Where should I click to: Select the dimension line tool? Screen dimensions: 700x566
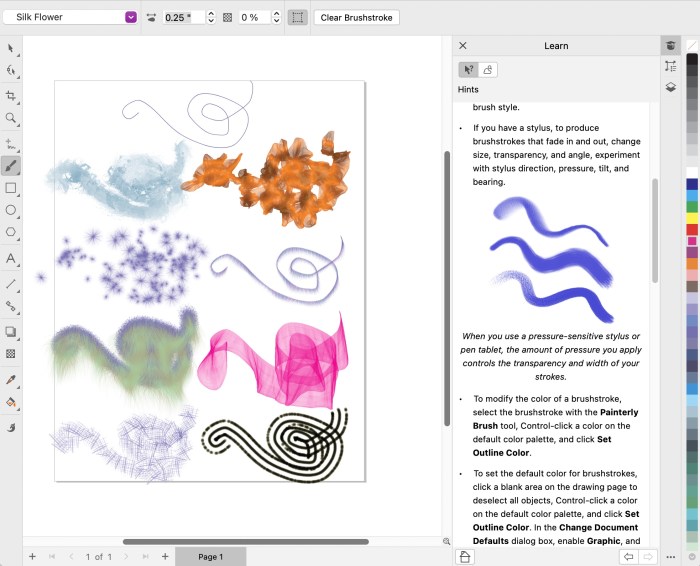[x=11, y=284]
